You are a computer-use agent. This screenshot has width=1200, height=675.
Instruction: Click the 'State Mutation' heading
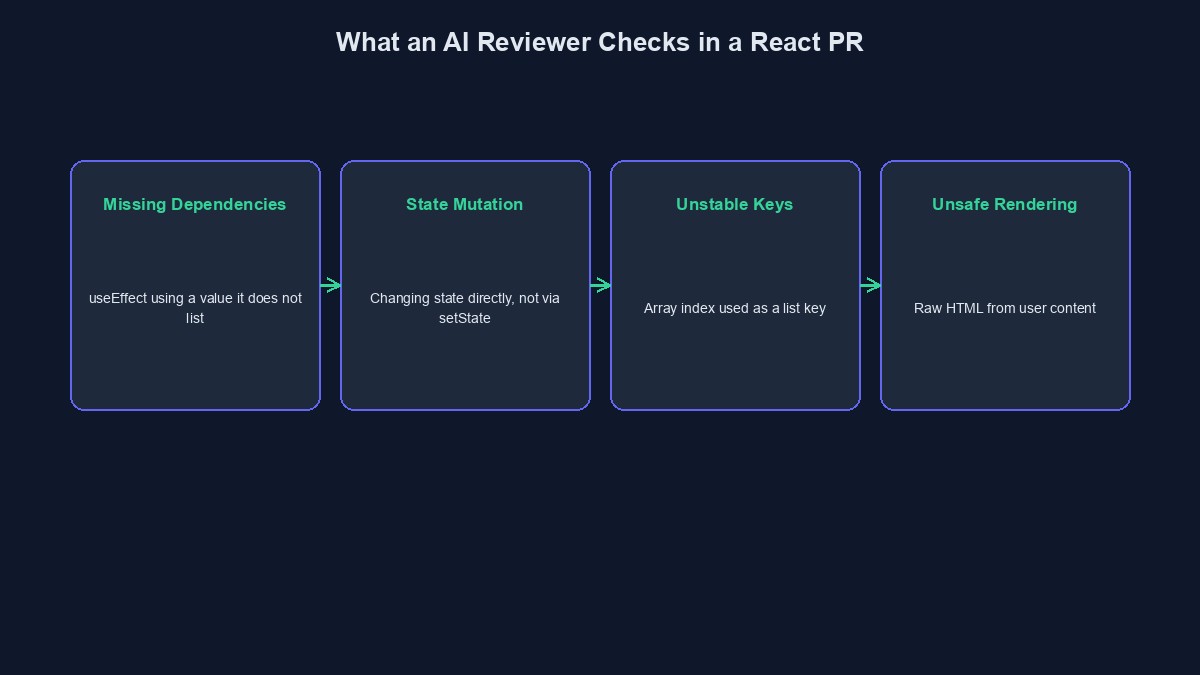465,204
